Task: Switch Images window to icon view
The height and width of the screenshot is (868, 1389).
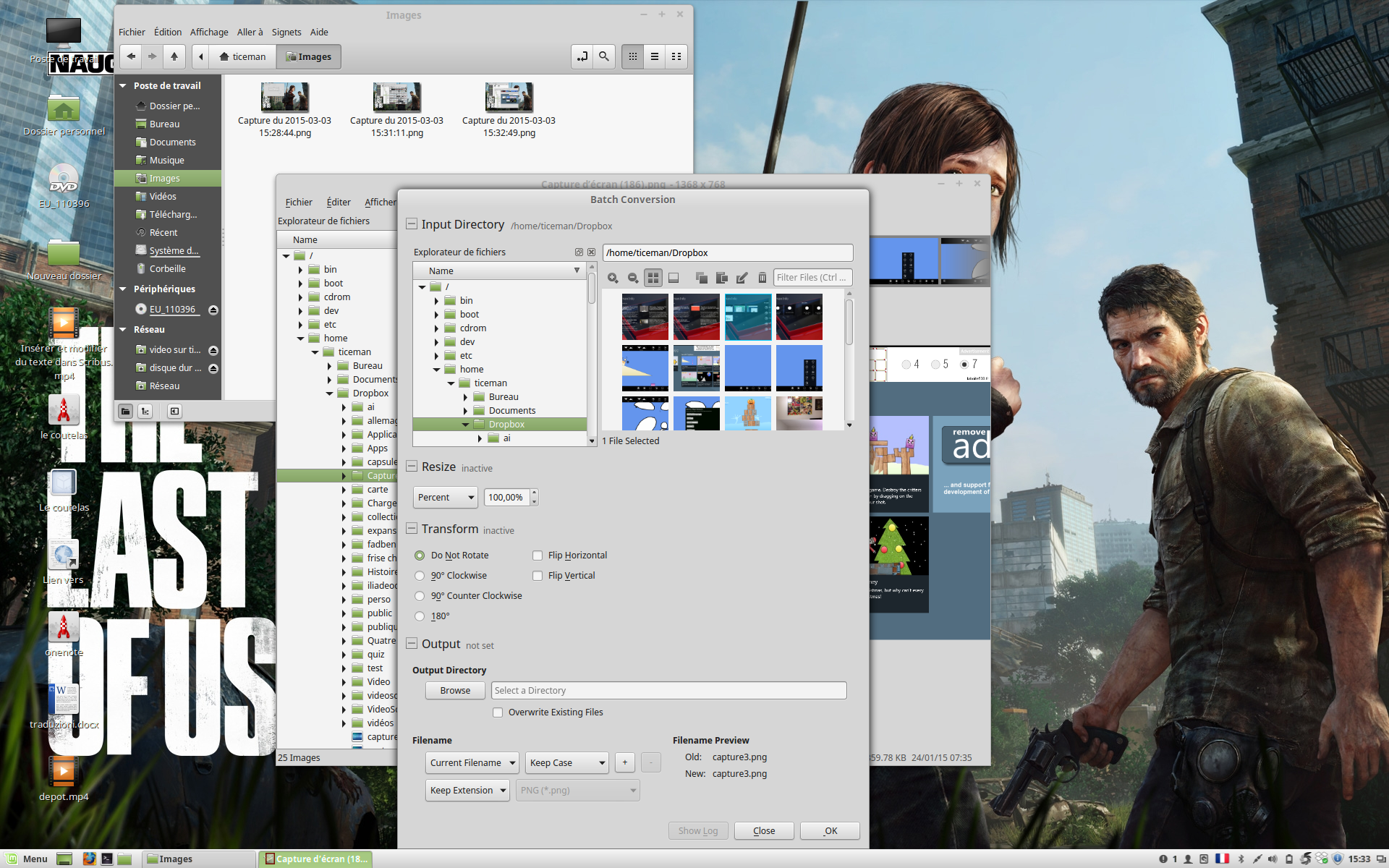Action: [633, 56]
